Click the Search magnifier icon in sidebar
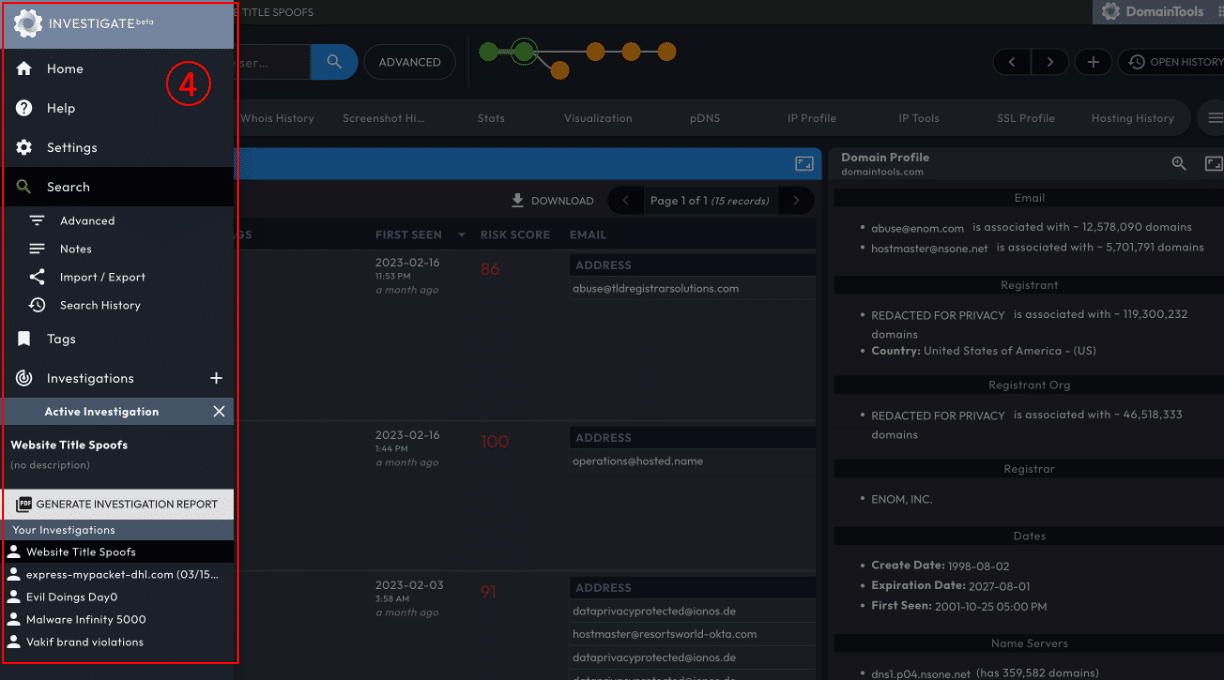Screen dimensions: 1224x680 (24, 187)
